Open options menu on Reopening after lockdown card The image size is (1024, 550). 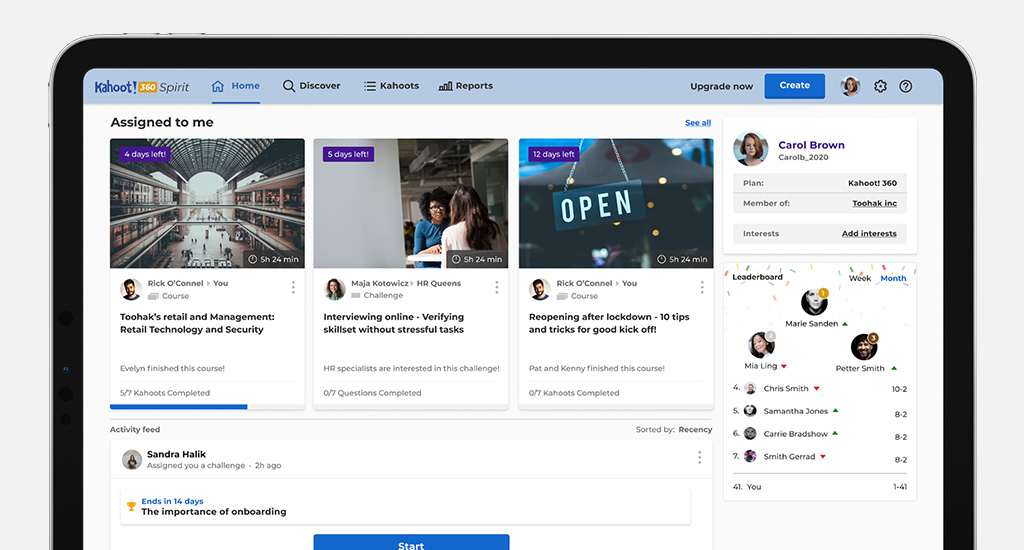(702, 287)
